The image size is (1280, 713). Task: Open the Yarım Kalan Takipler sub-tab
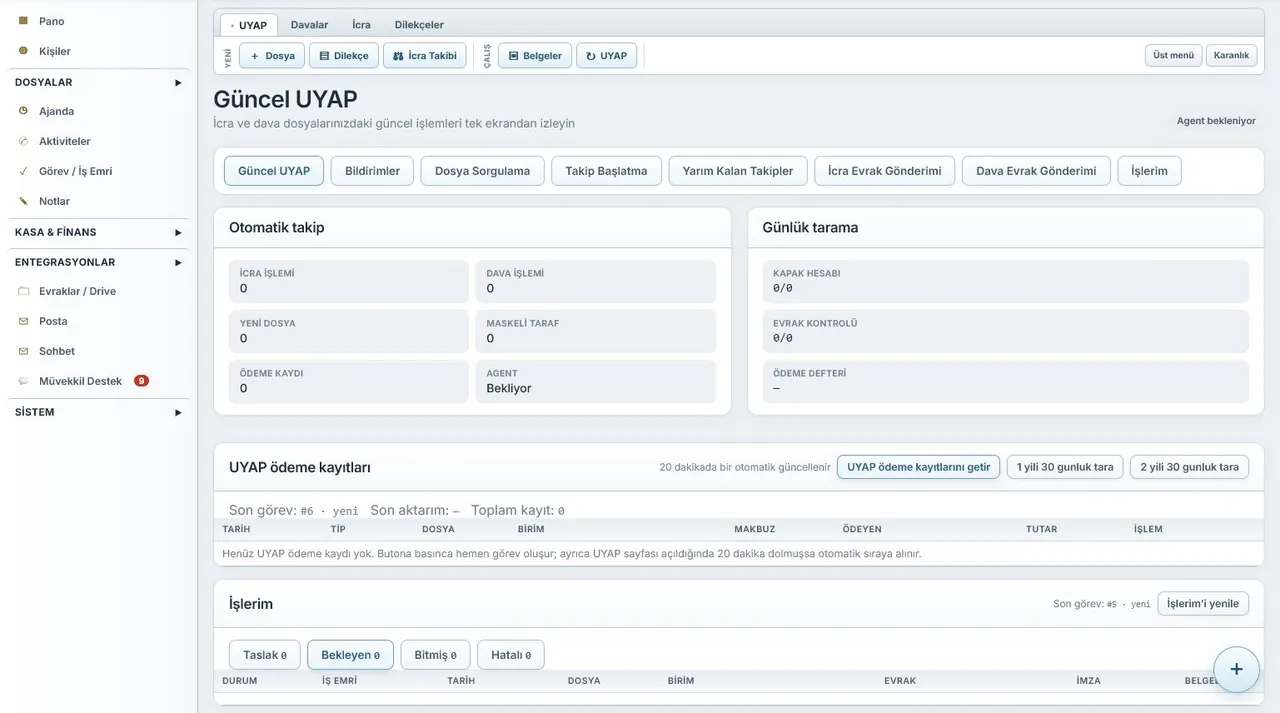[x=738, y=171]
